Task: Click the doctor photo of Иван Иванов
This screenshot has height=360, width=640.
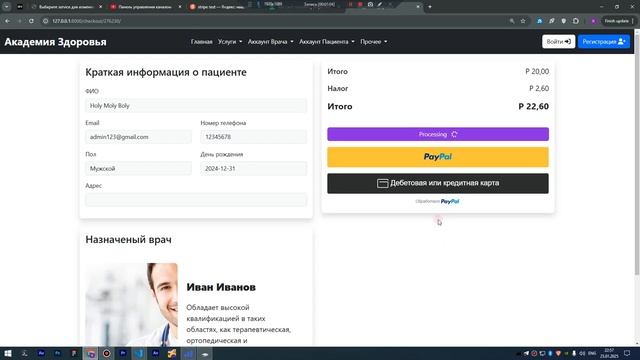Action: (131, 304)
